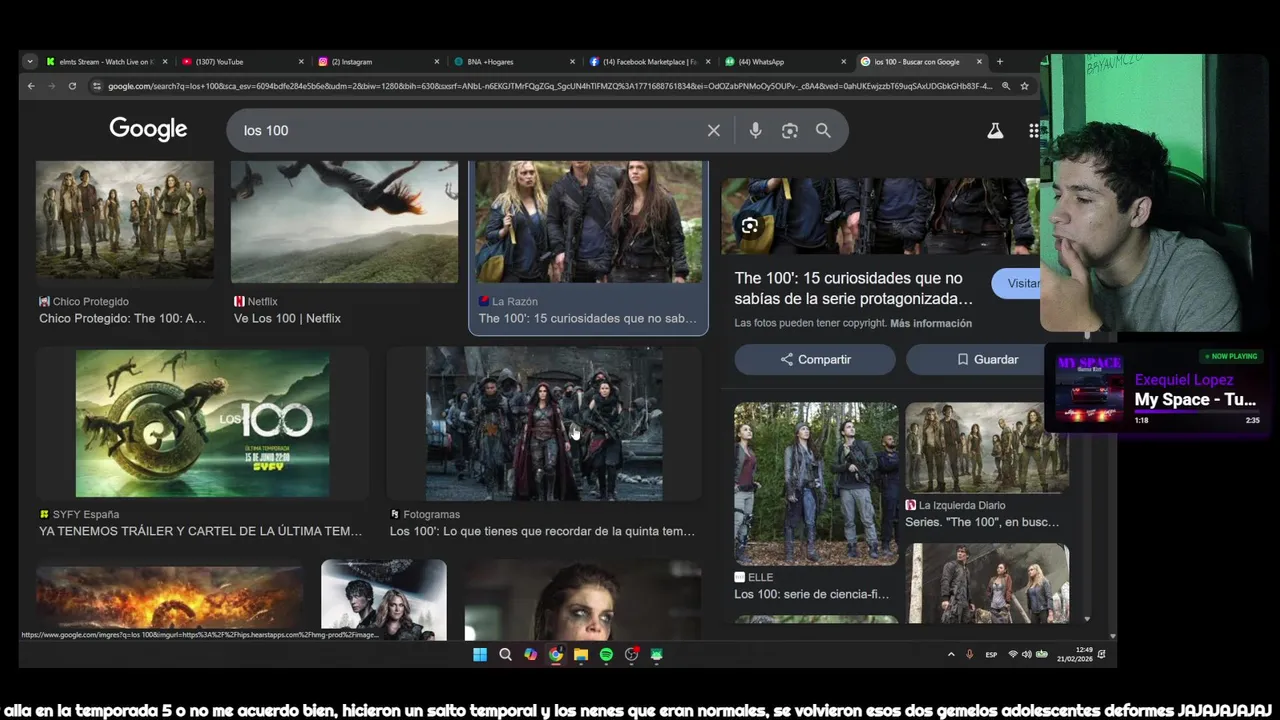Open the Ve Los 100 | Netflix result
The width and height of the screenshot is (1280, 720).
click(x=287, y=318)
